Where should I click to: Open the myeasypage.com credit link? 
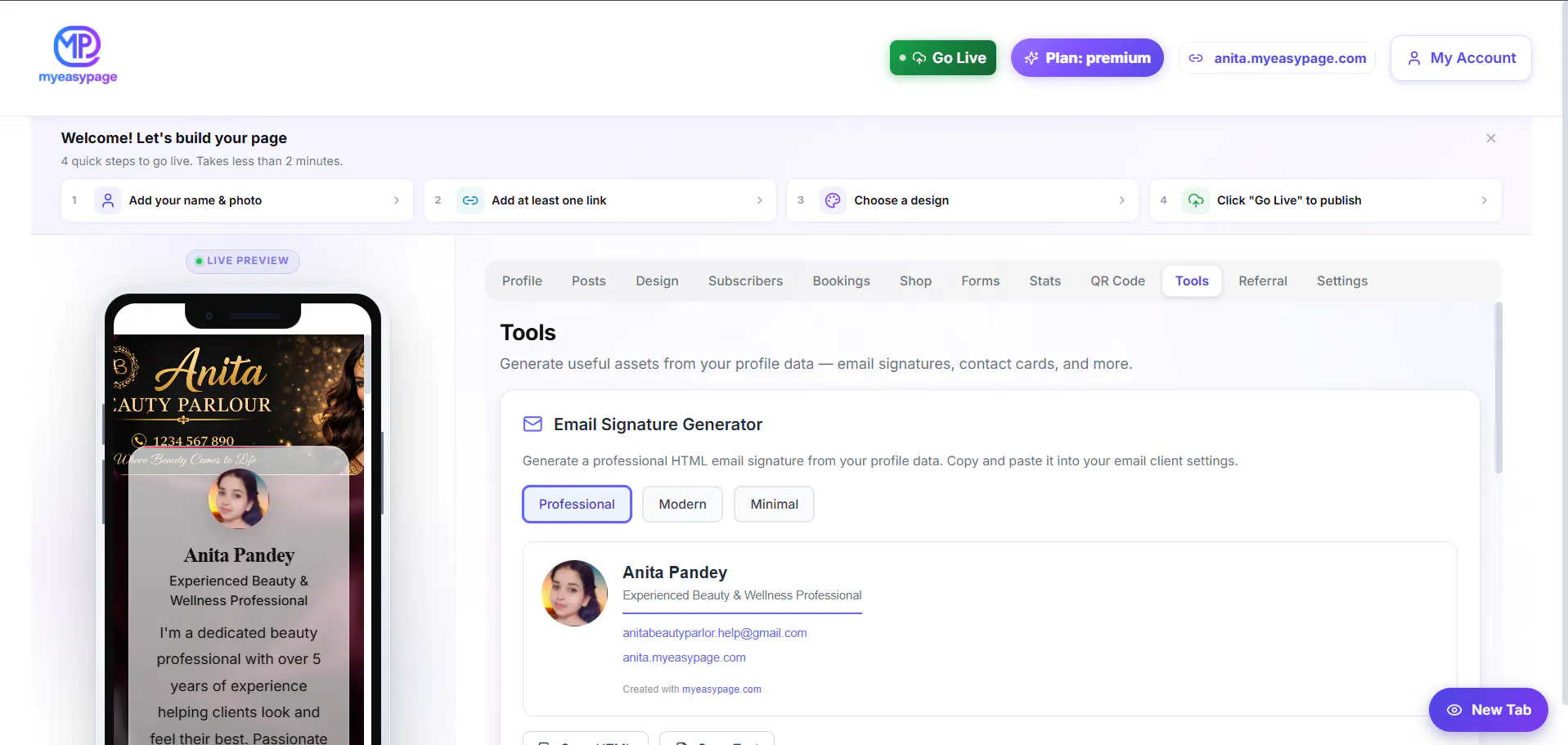coord(721,689)
